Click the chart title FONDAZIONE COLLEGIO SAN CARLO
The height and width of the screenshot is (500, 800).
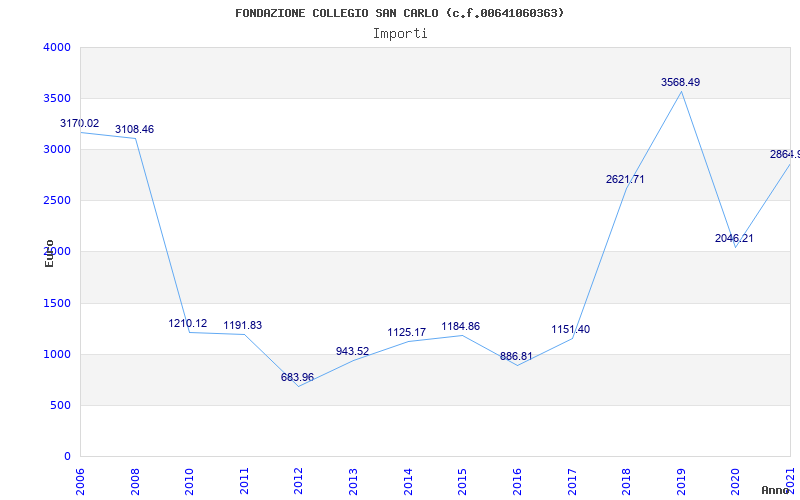399,13
